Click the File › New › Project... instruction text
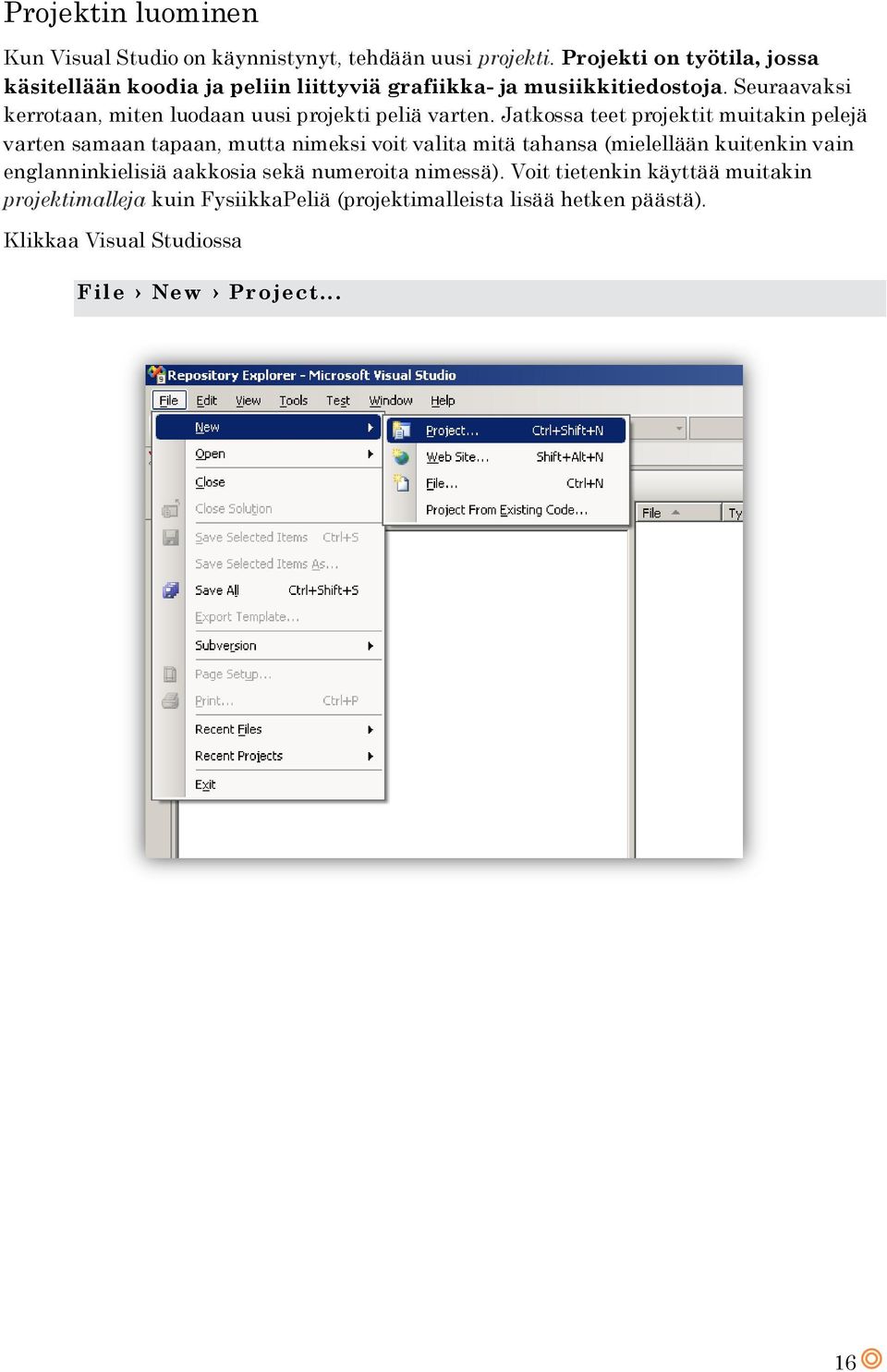The height and width of the screenshot is (1372, 887). [x=210, y=293]
